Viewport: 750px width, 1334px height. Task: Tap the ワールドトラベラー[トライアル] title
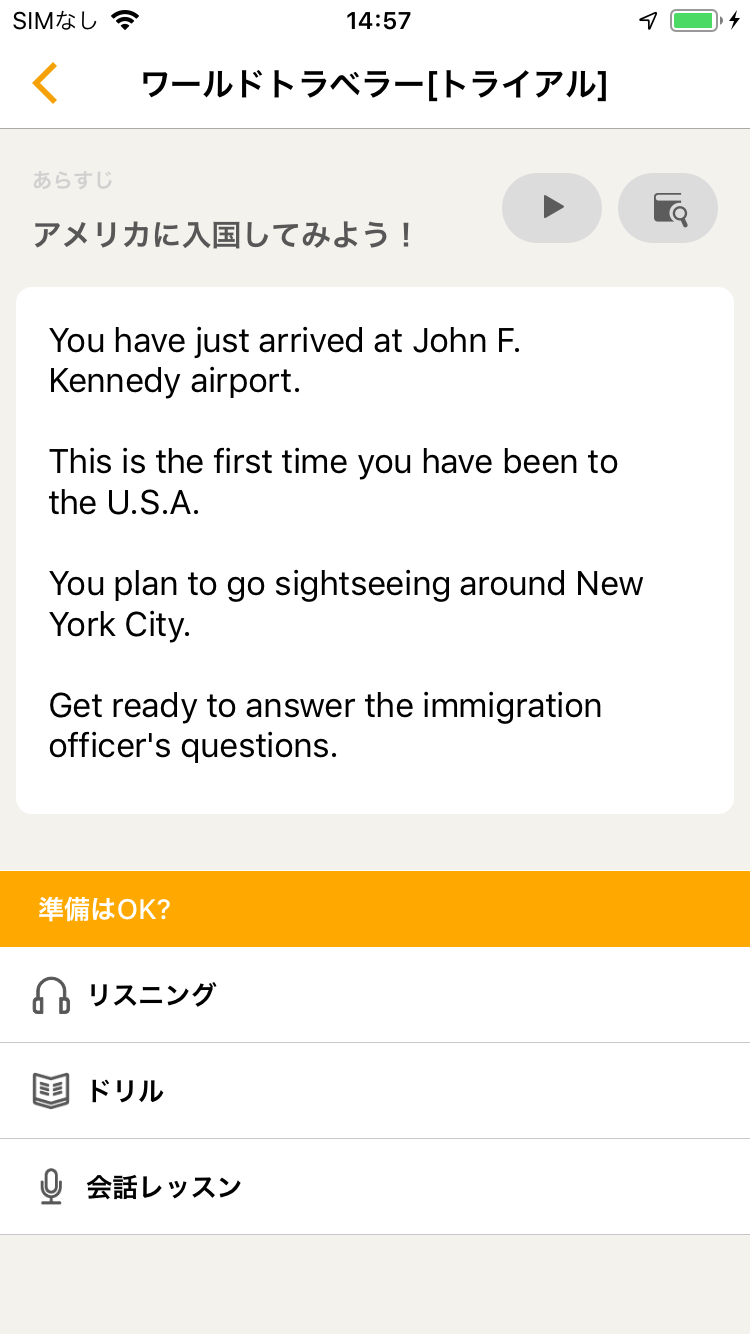point(374,84)
